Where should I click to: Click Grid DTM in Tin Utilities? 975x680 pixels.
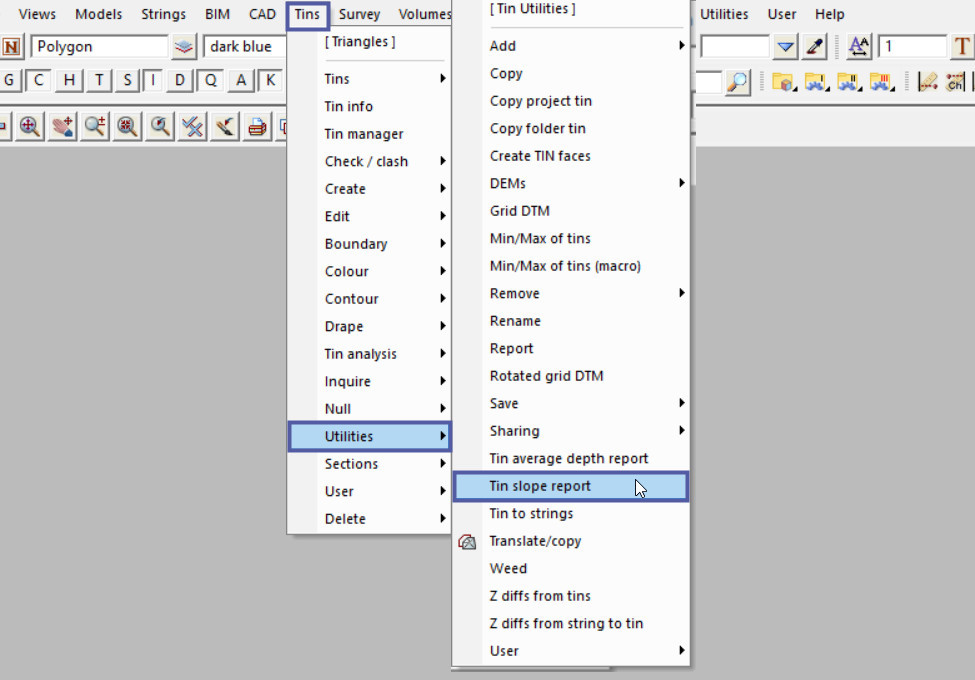click(x=519, y=211)
